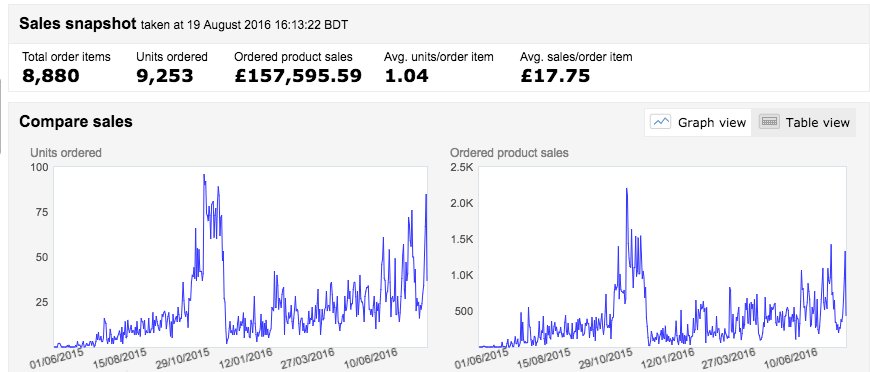
Task: Select Ordered product sales £157,595.59
Action: [x=298, y=76]
